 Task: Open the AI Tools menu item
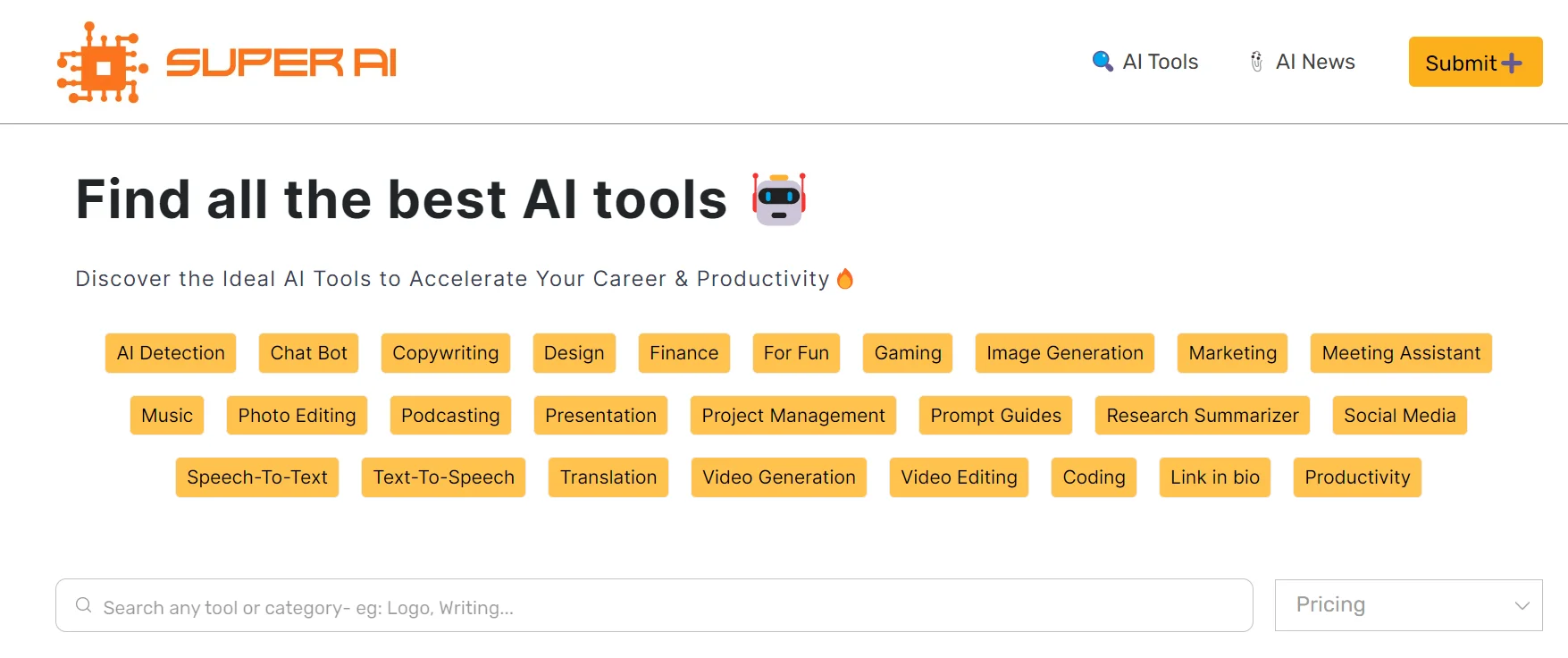[x=1160, y=62]
